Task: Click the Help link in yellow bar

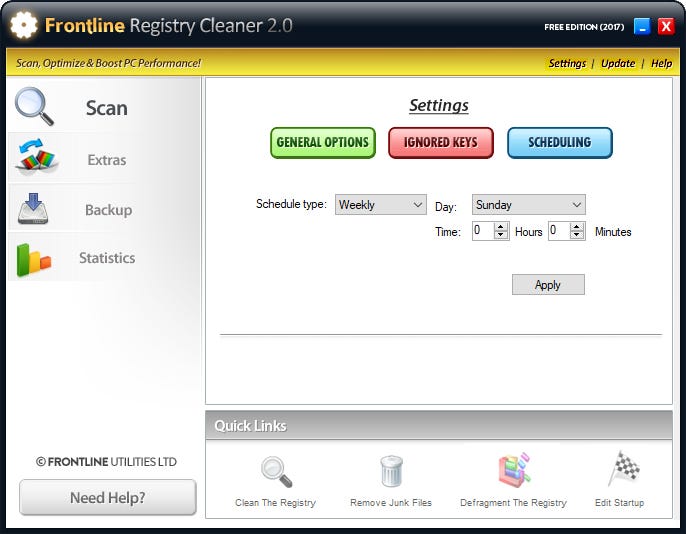Action: click(661, 63)
